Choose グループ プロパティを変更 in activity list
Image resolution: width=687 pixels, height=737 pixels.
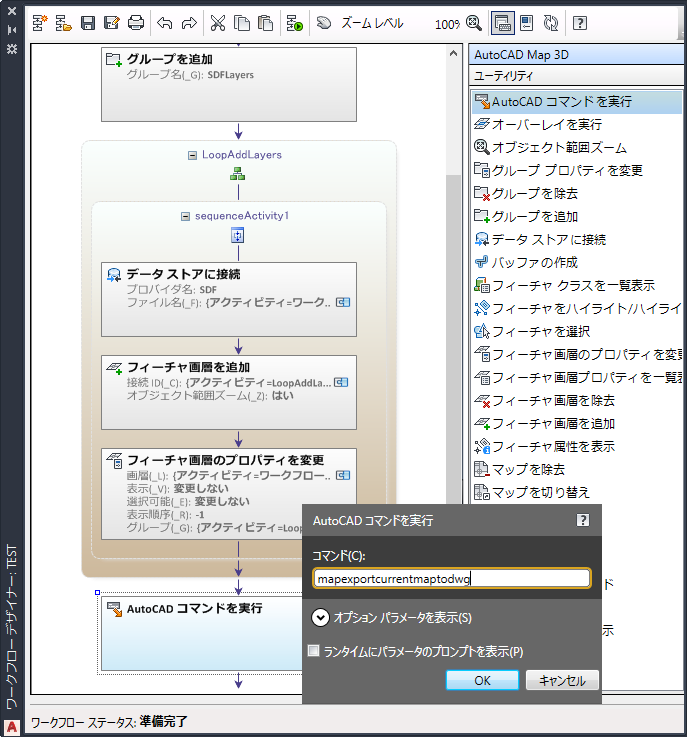[x=577, y=171]
